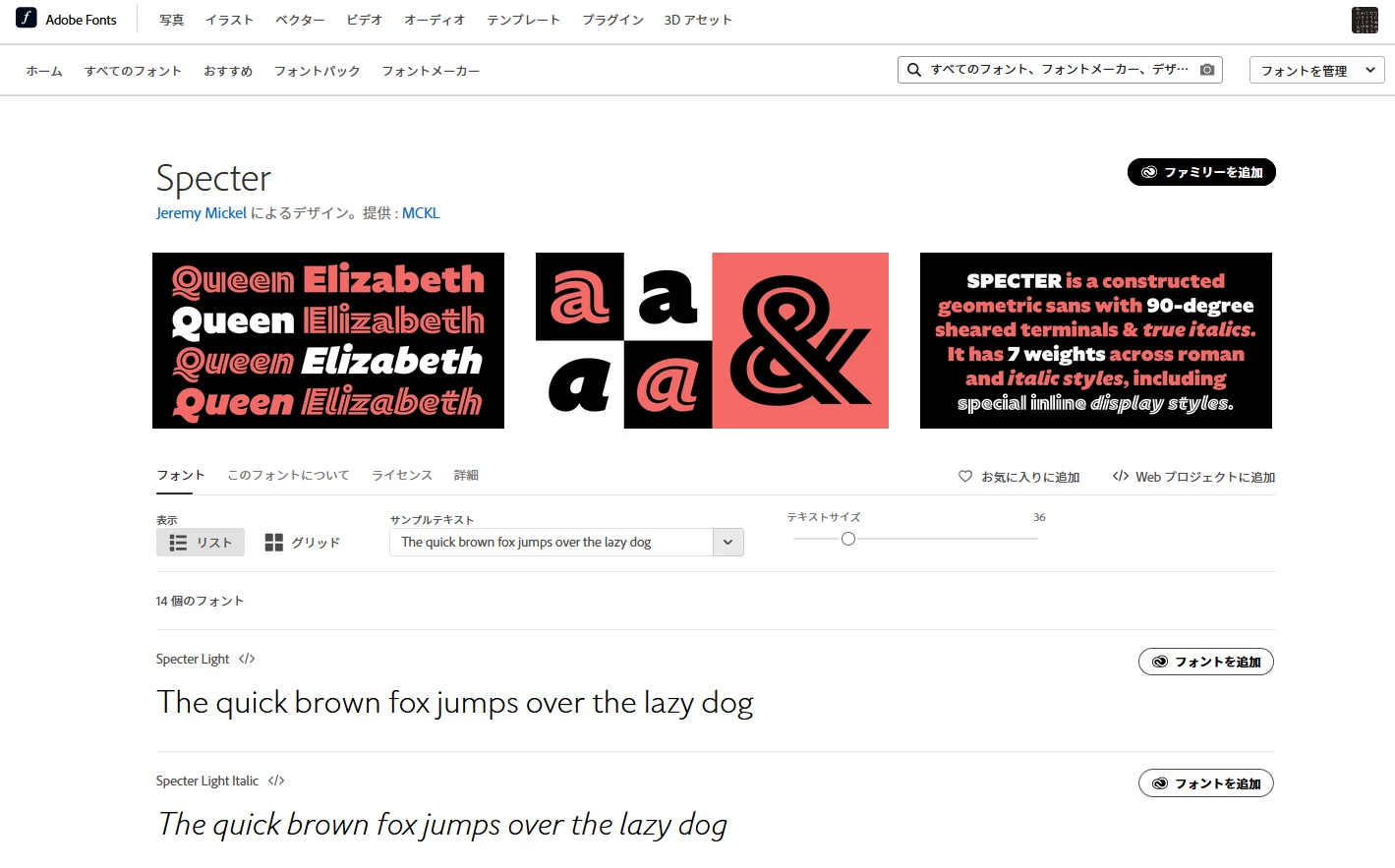The height and width of the screenshot is (868, 1395).
Task: Click the Specter family heading
Action: (213, 178)
